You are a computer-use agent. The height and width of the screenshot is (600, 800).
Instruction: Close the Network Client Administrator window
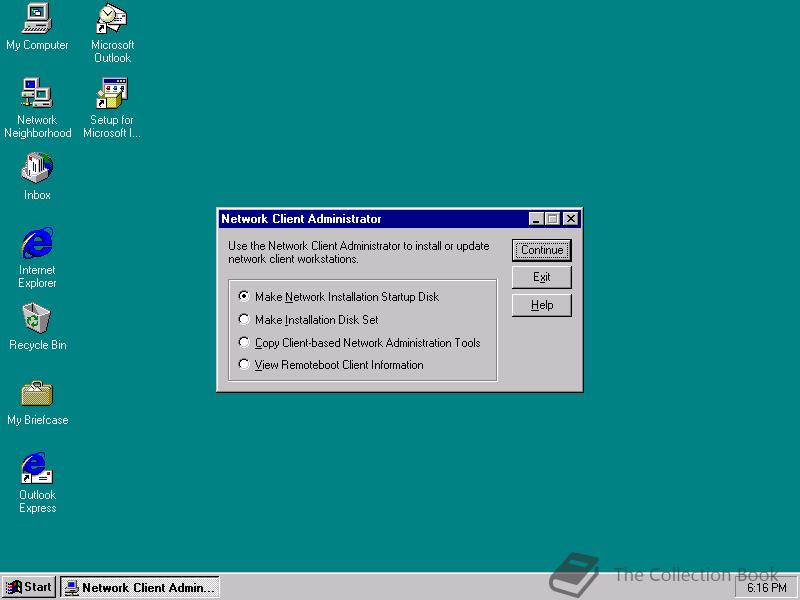click(570, 219)
